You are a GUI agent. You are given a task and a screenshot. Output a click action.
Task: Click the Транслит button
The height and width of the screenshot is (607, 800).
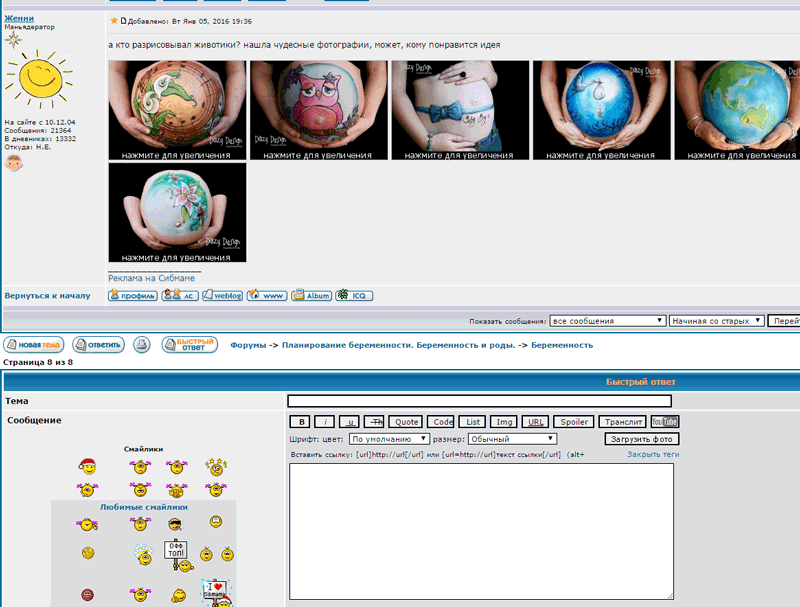click(623, 422)
